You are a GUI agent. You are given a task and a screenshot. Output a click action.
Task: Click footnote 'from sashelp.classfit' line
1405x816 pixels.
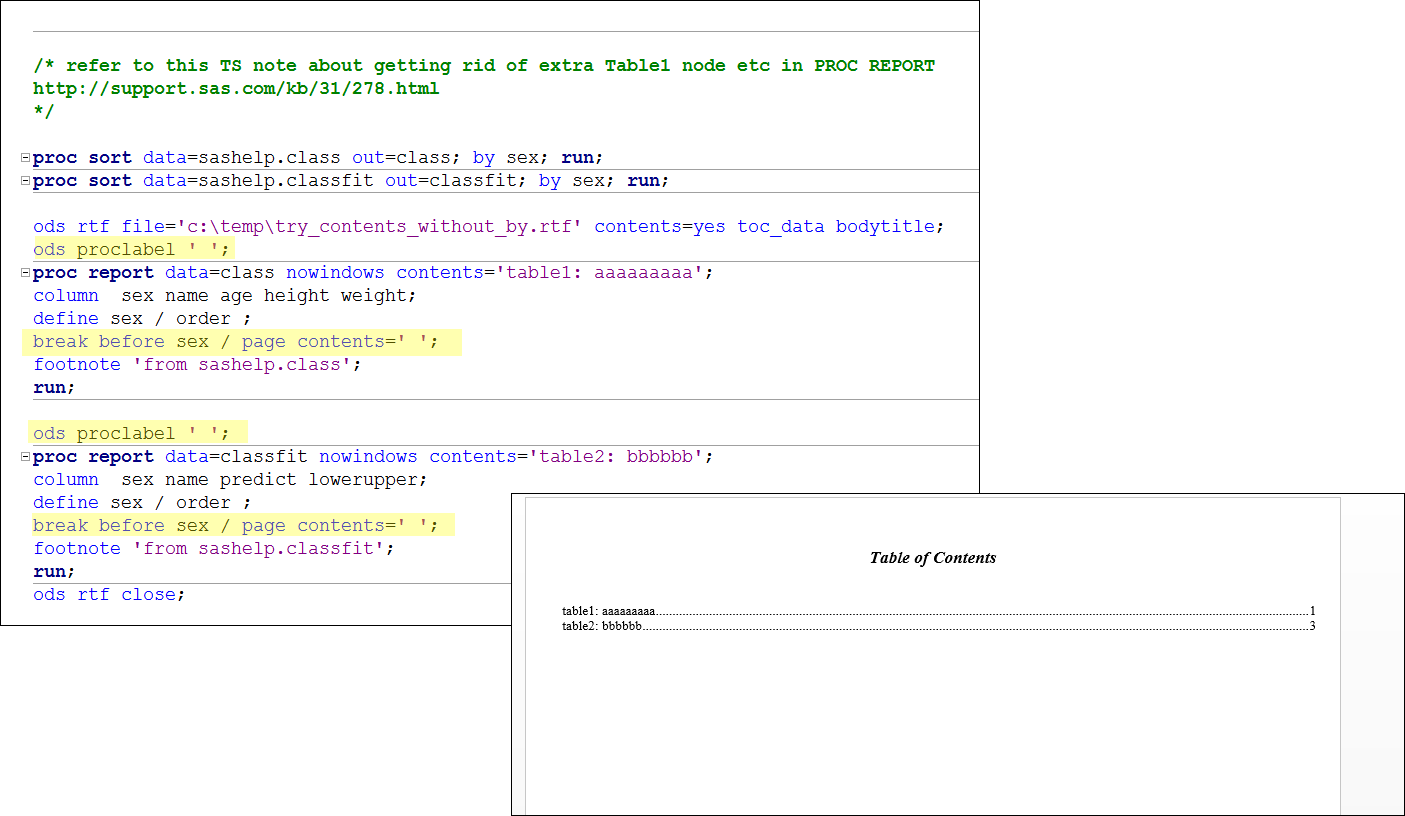(214, 548)
